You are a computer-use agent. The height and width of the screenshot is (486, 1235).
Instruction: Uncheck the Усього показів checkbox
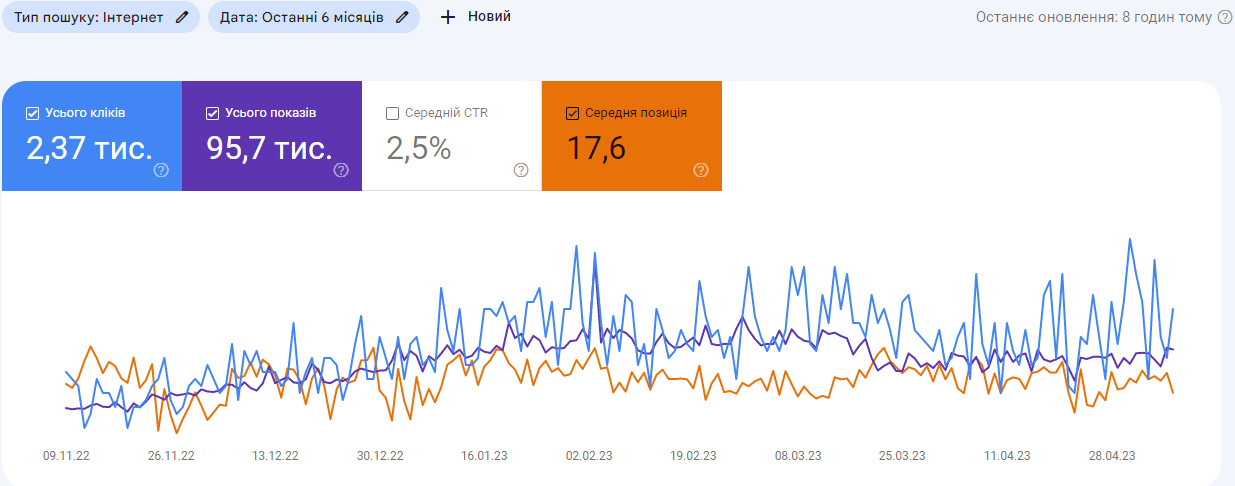pyautogui.click(x=213, y=113)
